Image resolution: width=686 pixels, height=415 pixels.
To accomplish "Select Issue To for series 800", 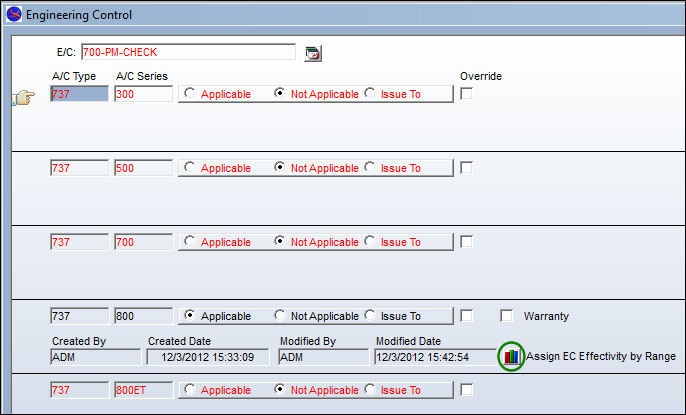I will point(370,315).
